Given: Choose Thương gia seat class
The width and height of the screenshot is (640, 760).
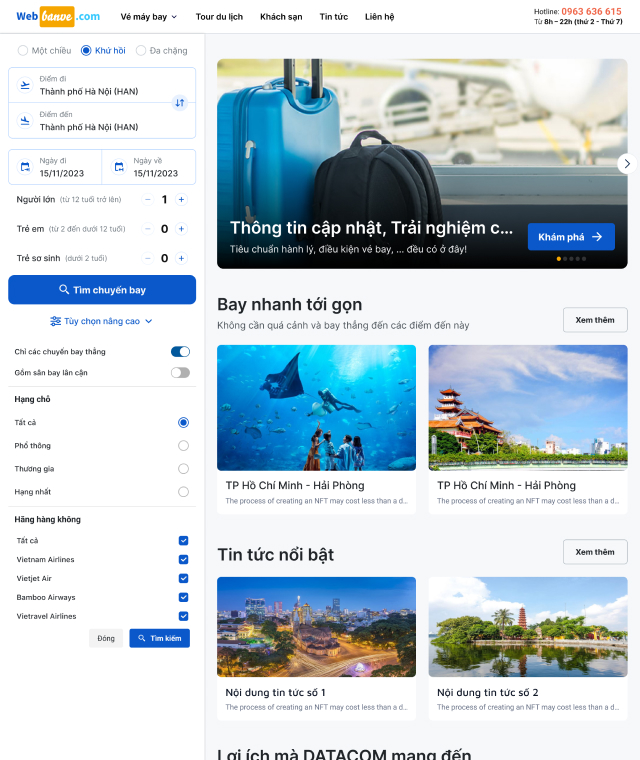Looking at the screenshot, I should pos(183,469).
